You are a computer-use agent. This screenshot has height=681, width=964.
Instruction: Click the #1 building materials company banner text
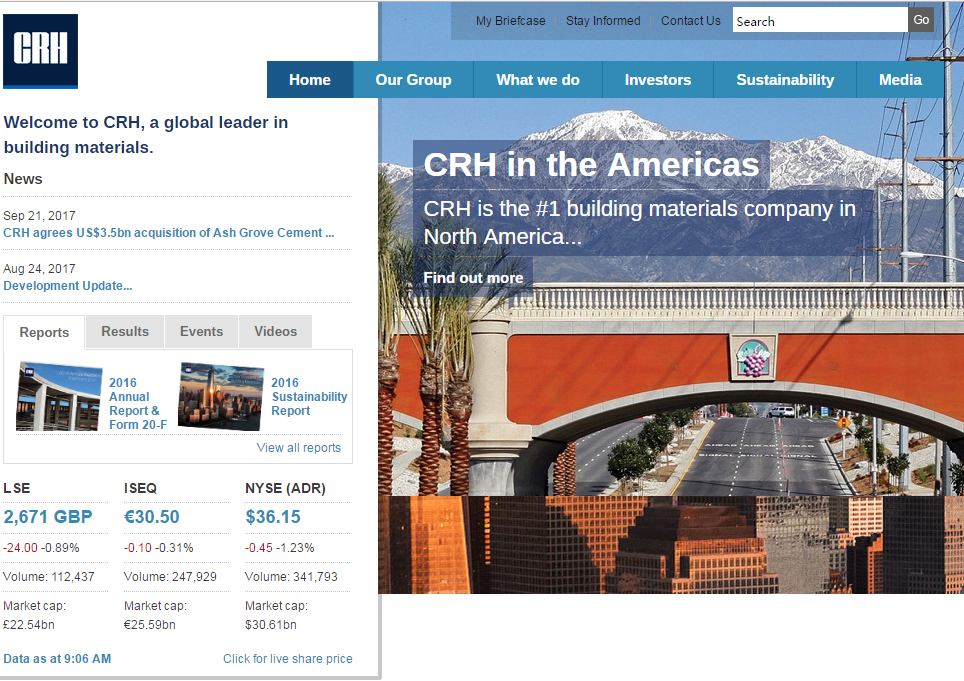coord(639,222)
